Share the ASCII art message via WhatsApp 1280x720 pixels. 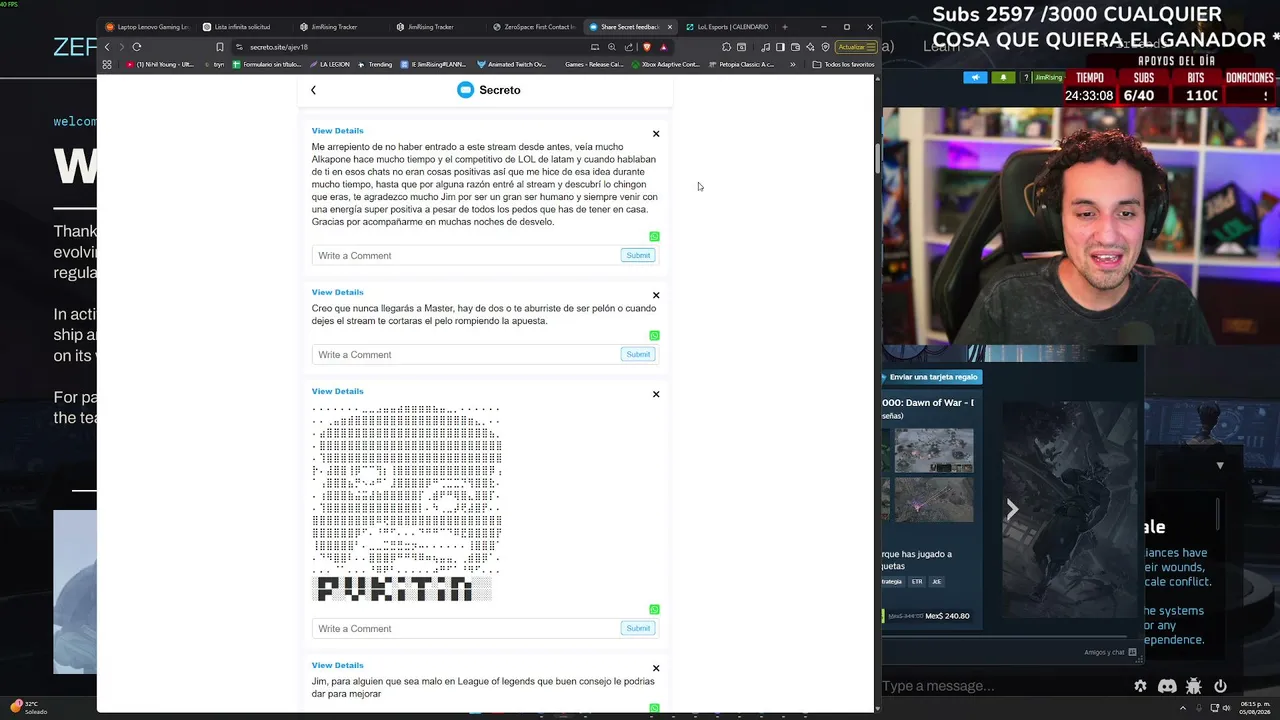(x=654, y=610)
